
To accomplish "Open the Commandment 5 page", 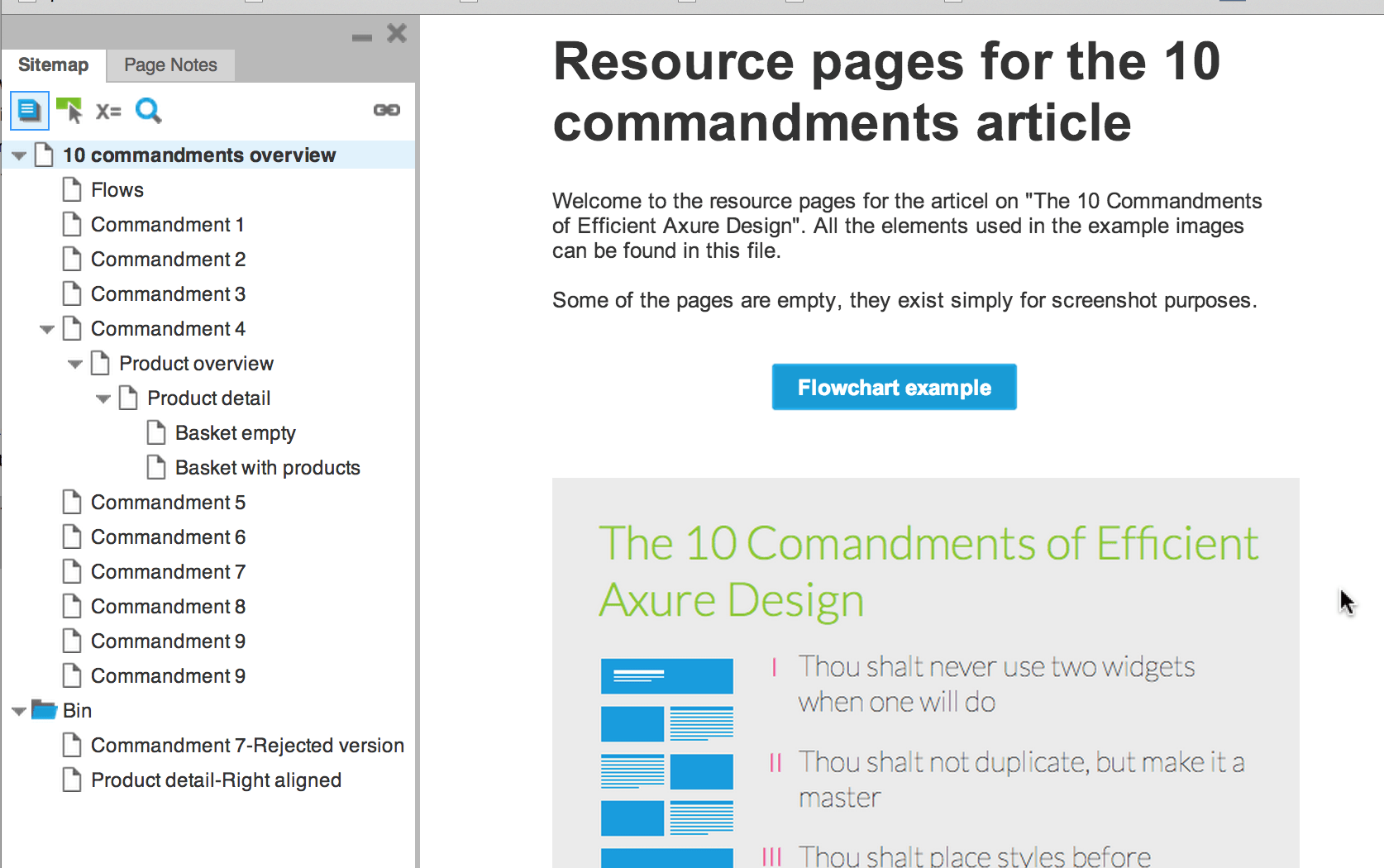I will [x=168, y=503].
